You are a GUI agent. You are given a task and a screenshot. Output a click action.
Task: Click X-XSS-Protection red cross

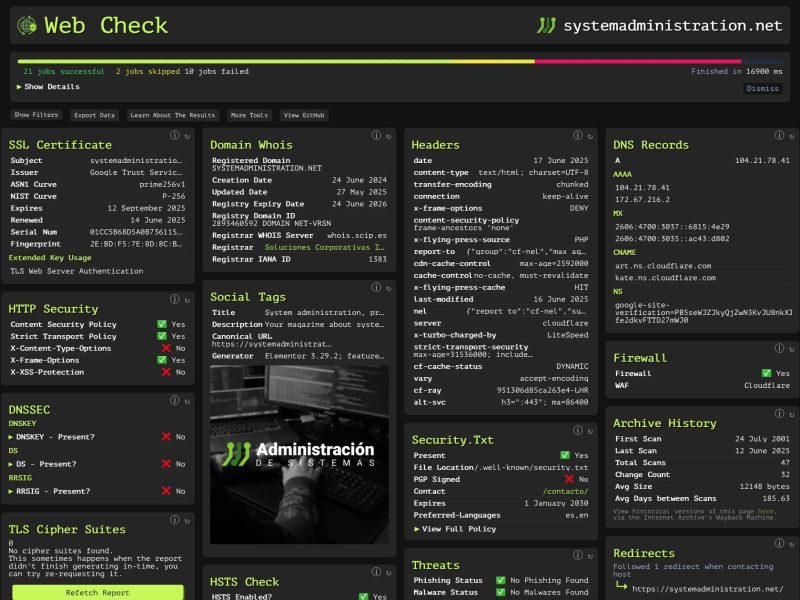[x=166, y=372]
